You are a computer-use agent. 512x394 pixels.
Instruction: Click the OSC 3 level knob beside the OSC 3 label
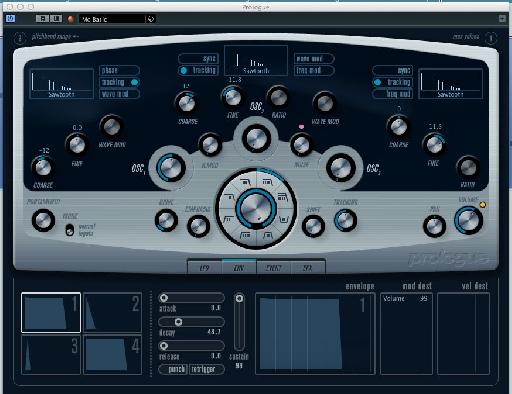coord(341,167)
